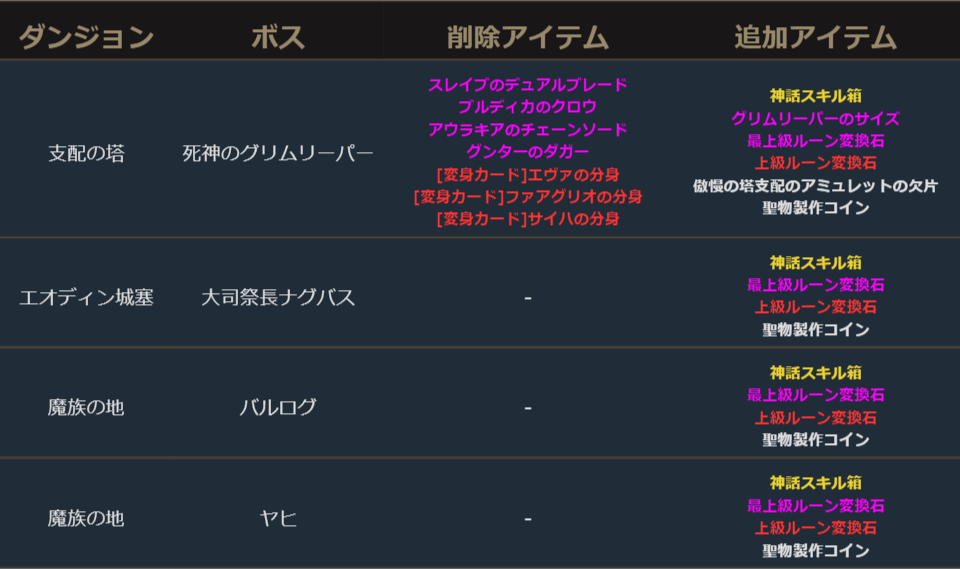Click the ダンジョン column header
Viewport: 960px width, 569px height.
86,39
